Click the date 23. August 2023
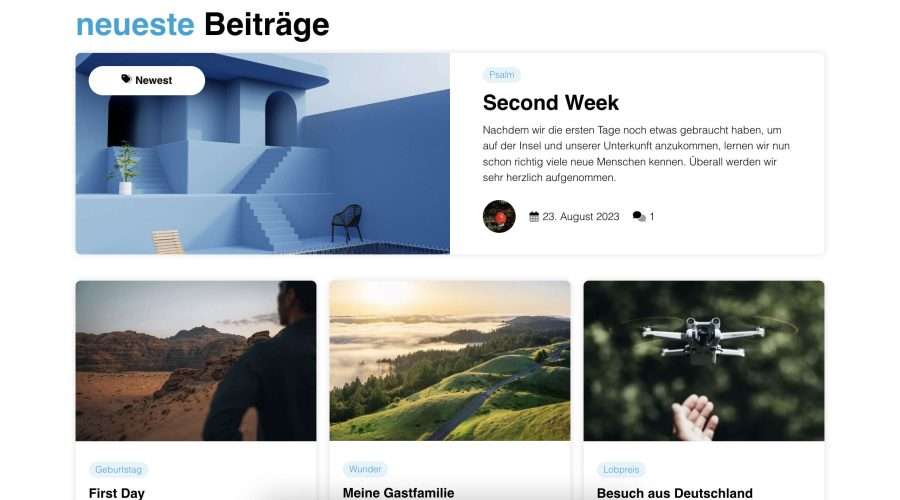Screen dimensions: 900x500 click(x=580, y=216)
